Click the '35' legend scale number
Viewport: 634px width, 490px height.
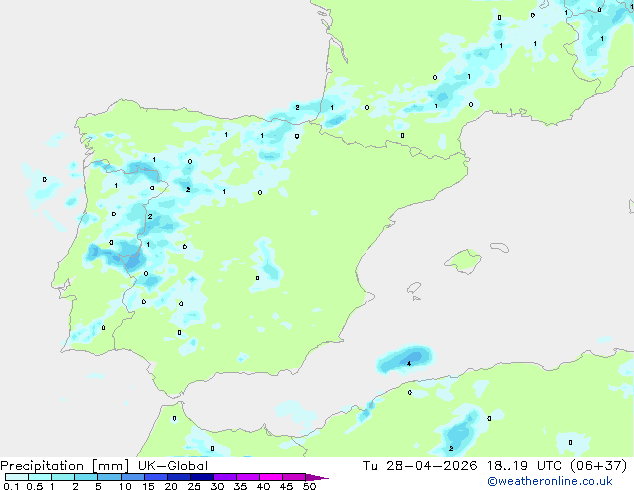(x=240, y=486)
